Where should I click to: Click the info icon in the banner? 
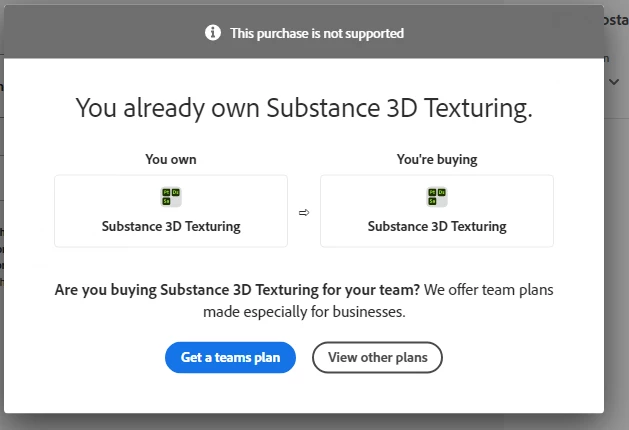click(212, 33)
